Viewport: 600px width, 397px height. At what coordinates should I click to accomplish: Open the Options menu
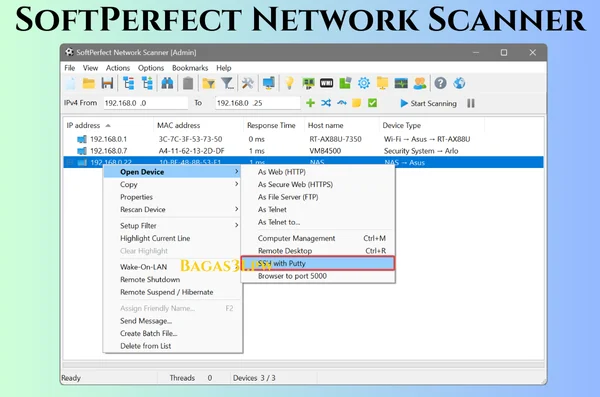point(151,68)
